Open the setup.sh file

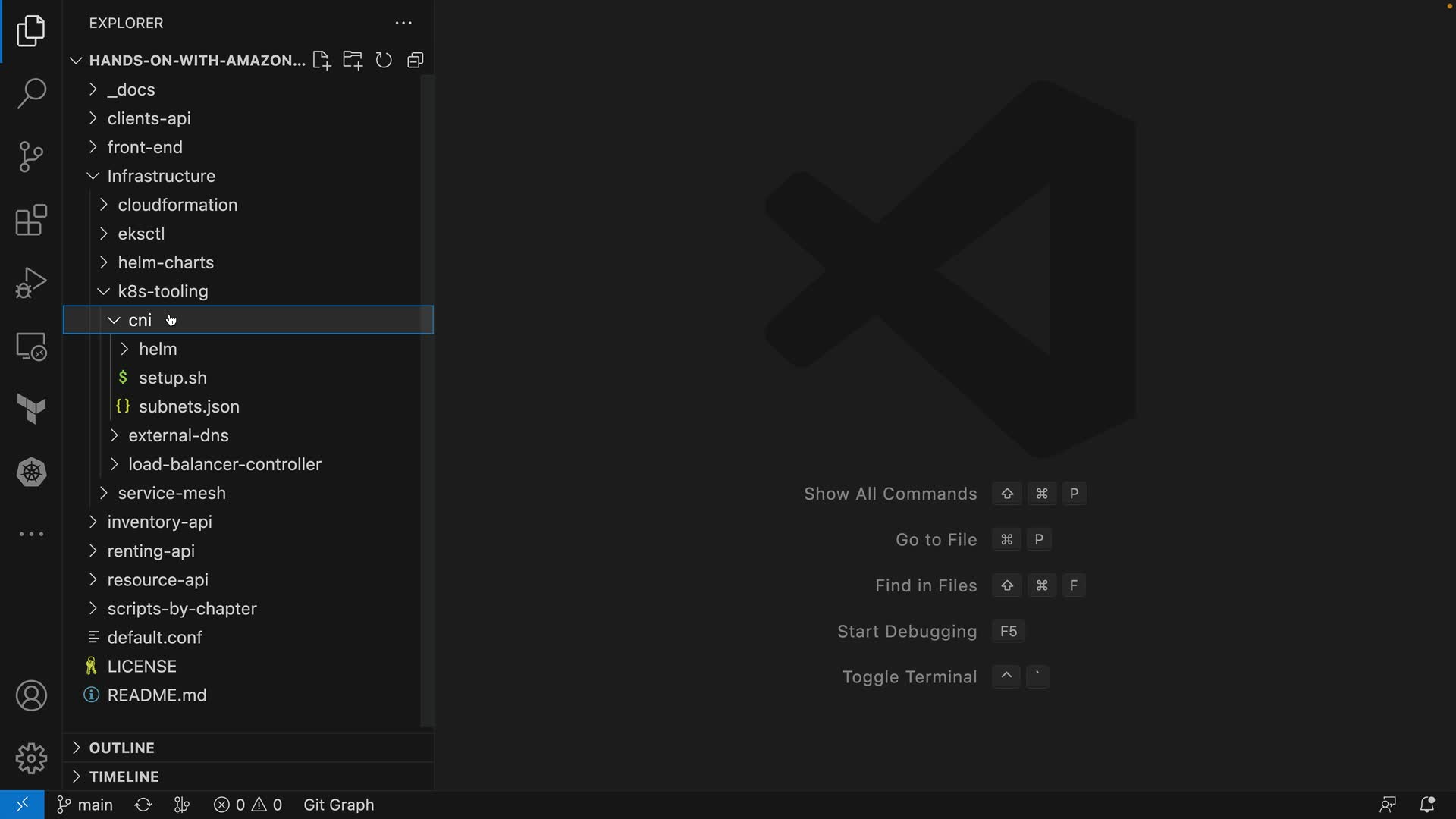[172, 378]
